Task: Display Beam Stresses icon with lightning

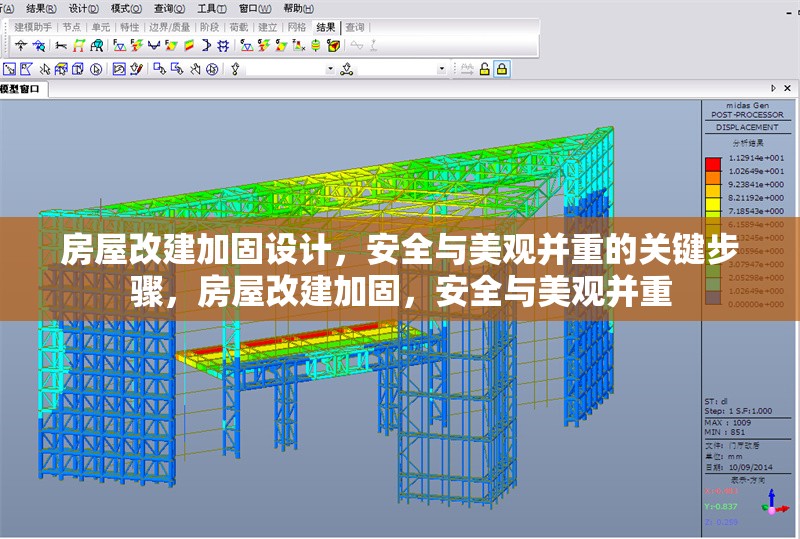Action: [263, 45]
